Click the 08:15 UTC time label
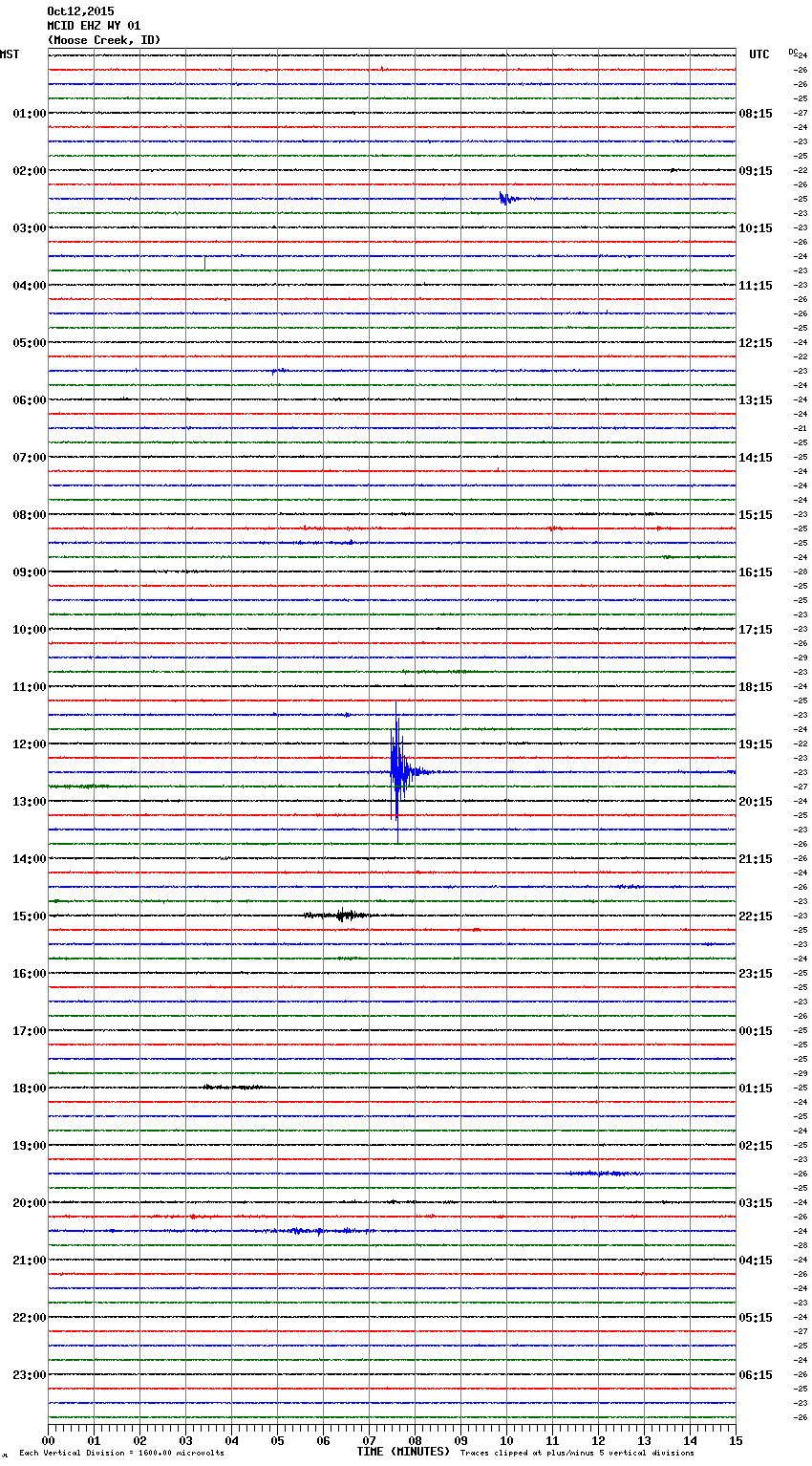The image size is (812, 1466). 756,113
